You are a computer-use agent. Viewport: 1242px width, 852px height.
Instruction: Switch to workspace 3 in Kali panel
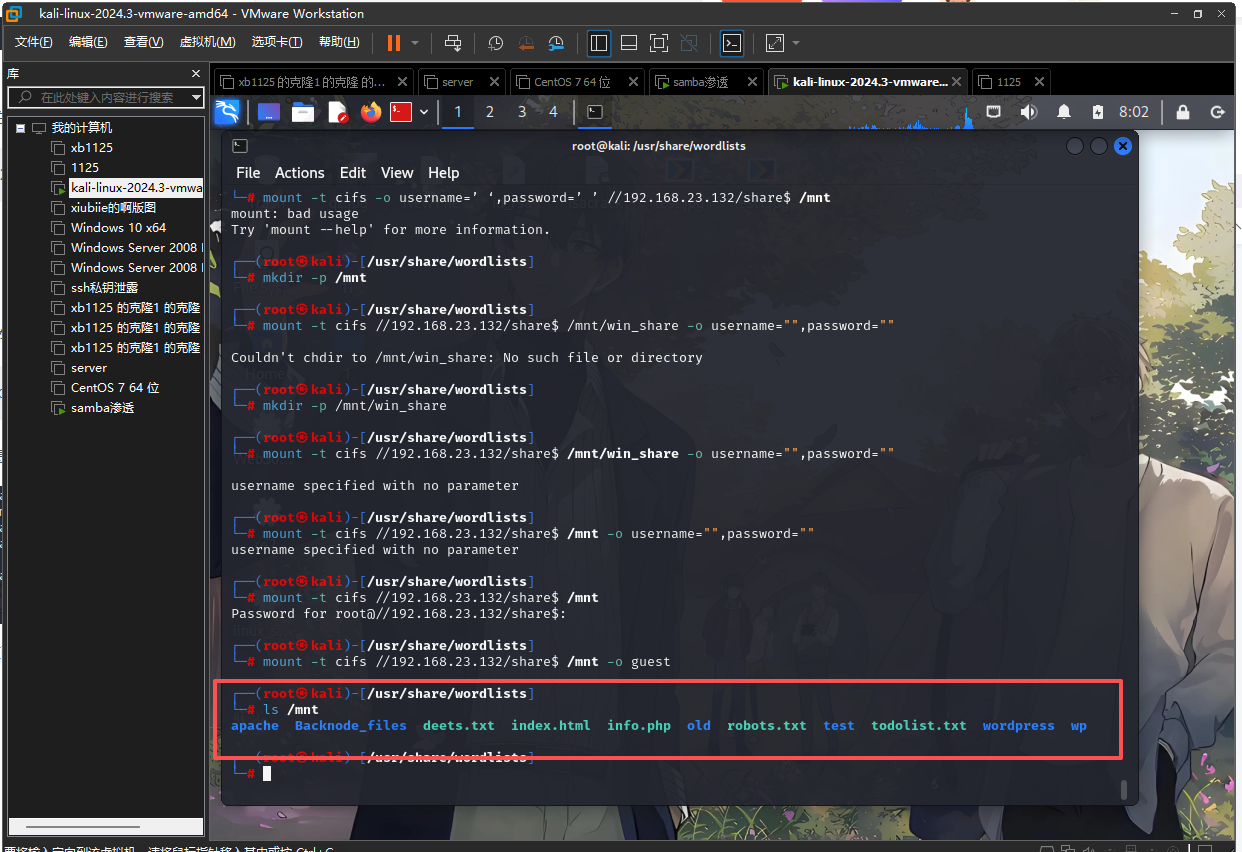click(521, 112)
